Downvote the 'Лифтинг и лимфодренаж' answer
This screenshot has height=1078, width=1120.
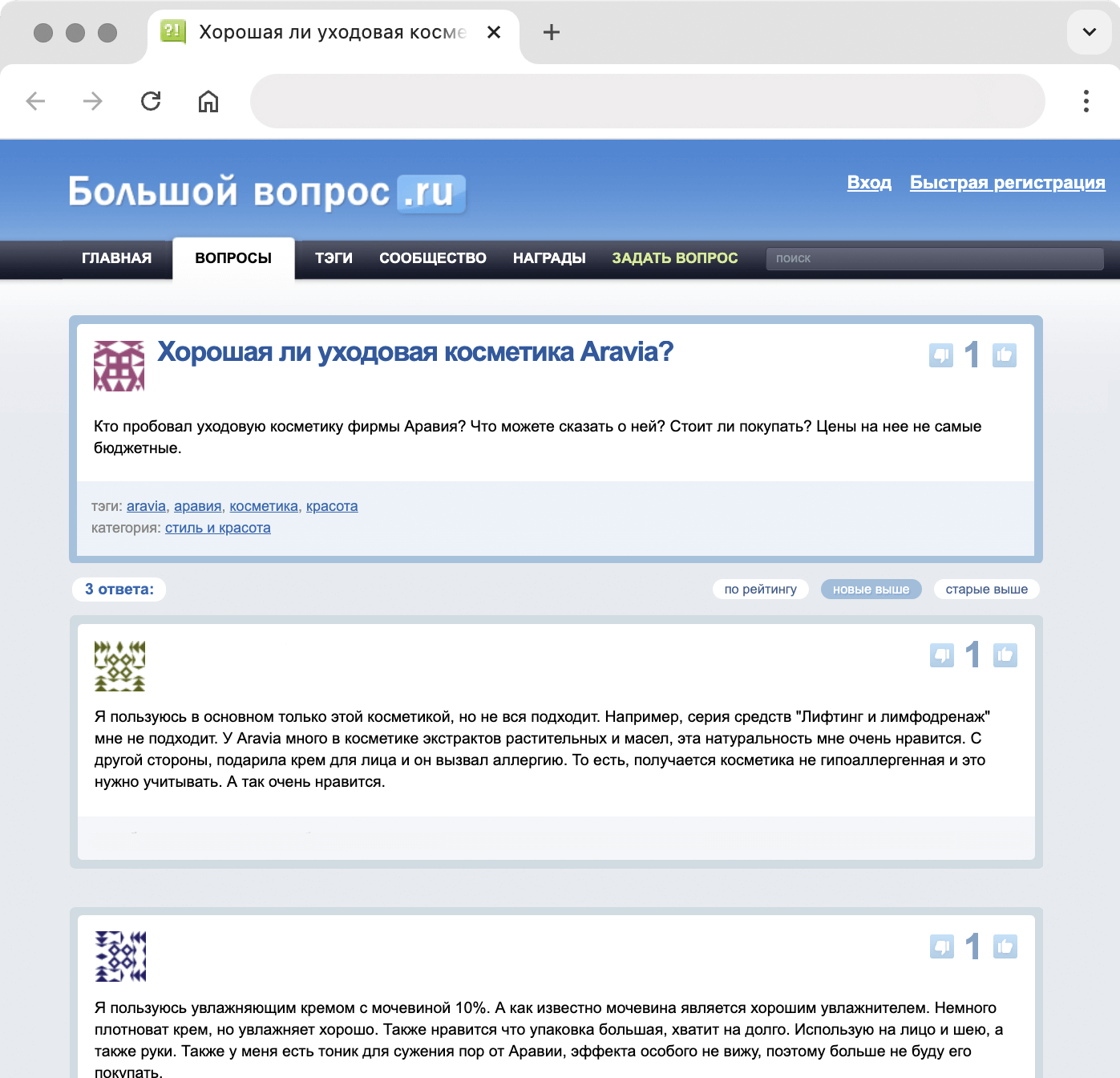tap(942, 655)
